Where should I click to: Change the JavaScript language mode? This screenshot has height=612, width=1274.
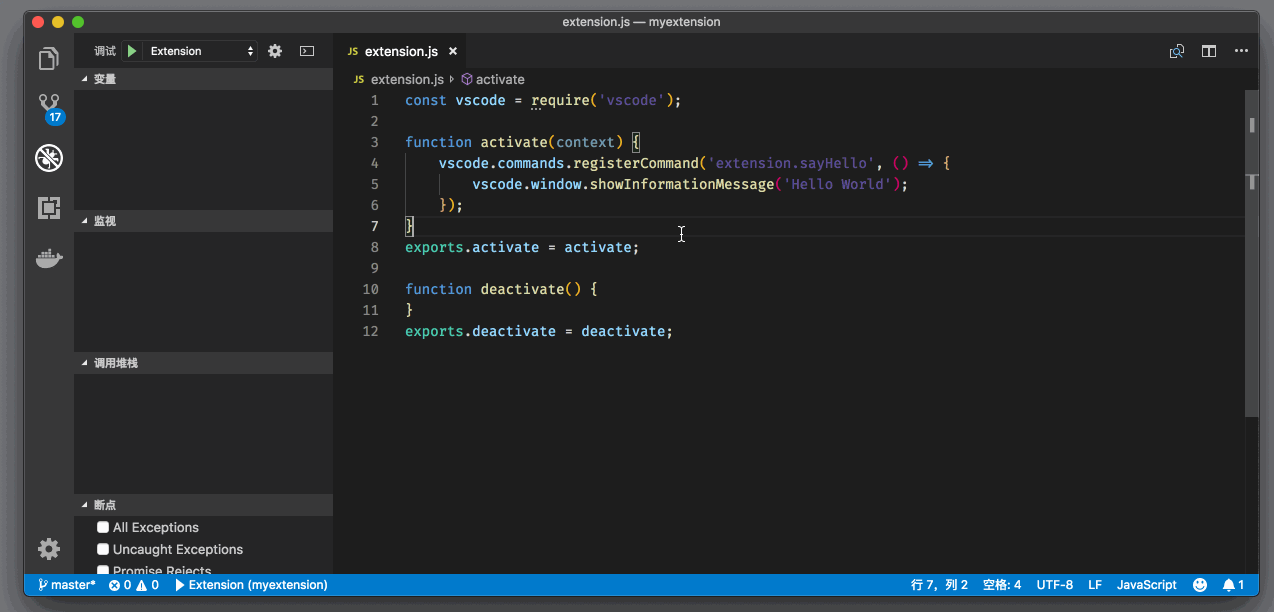pos(1146,585)
